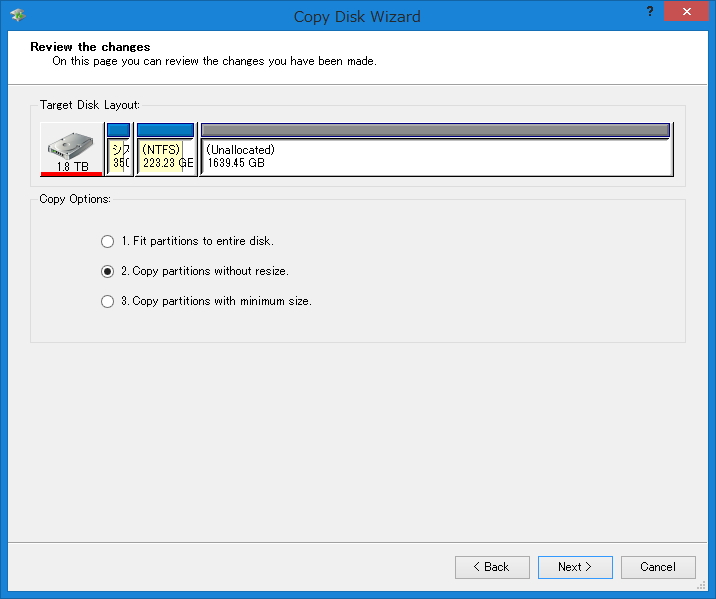Choose Copy partitions without resize

point(195,271)
